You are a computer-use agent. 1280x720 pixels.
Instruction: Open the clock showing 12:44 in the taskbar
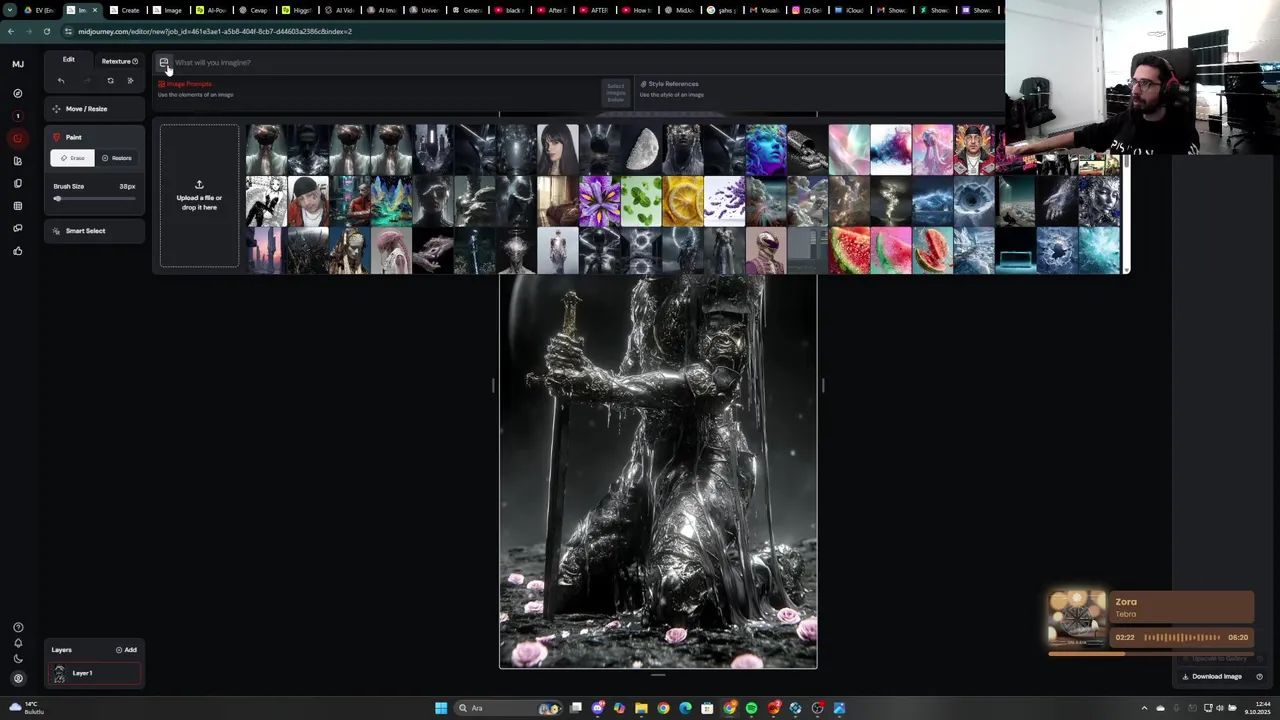pyautogui.click(x=1260, y=708)
